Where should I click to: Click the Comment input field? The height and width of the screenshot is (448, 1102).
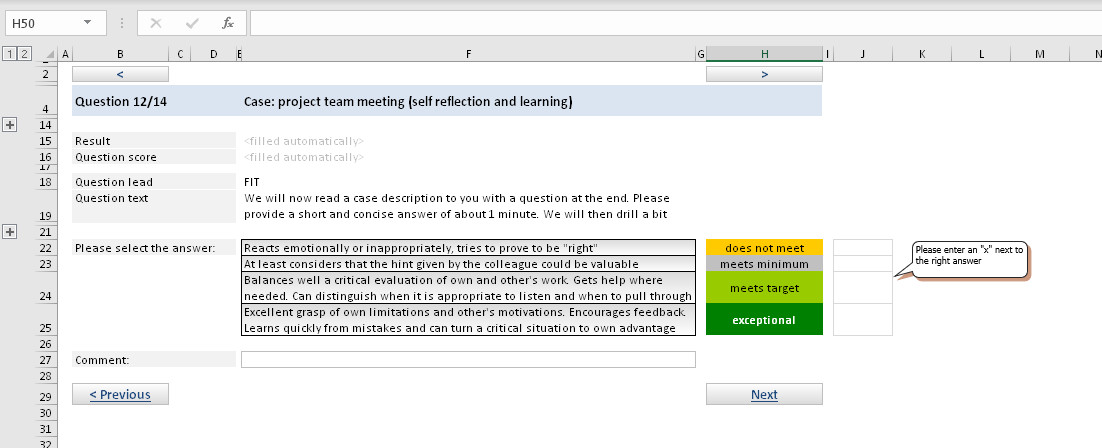click(468, 359)
